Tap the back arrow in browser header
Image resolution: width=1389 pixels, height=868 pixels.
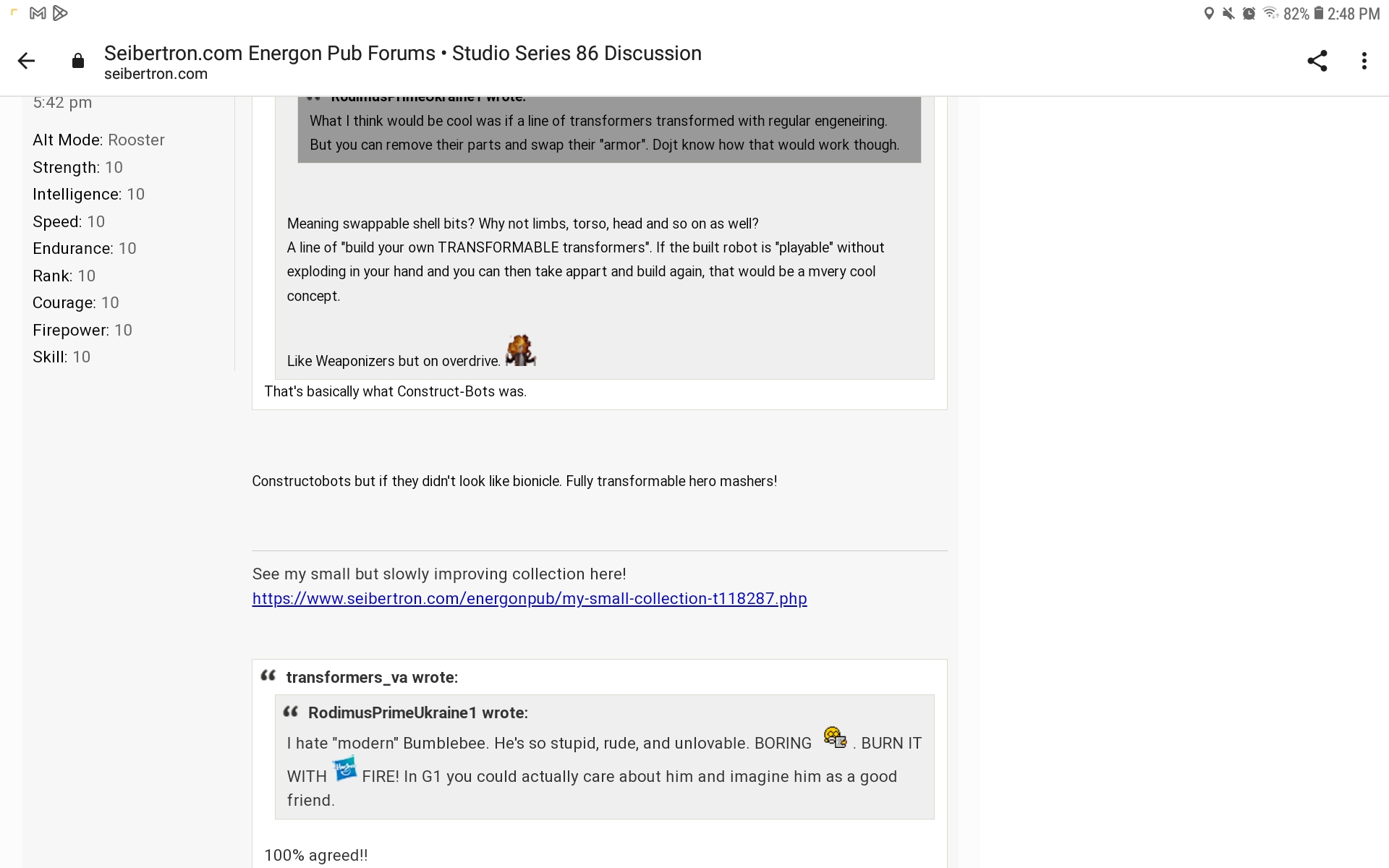click(27, 61)
